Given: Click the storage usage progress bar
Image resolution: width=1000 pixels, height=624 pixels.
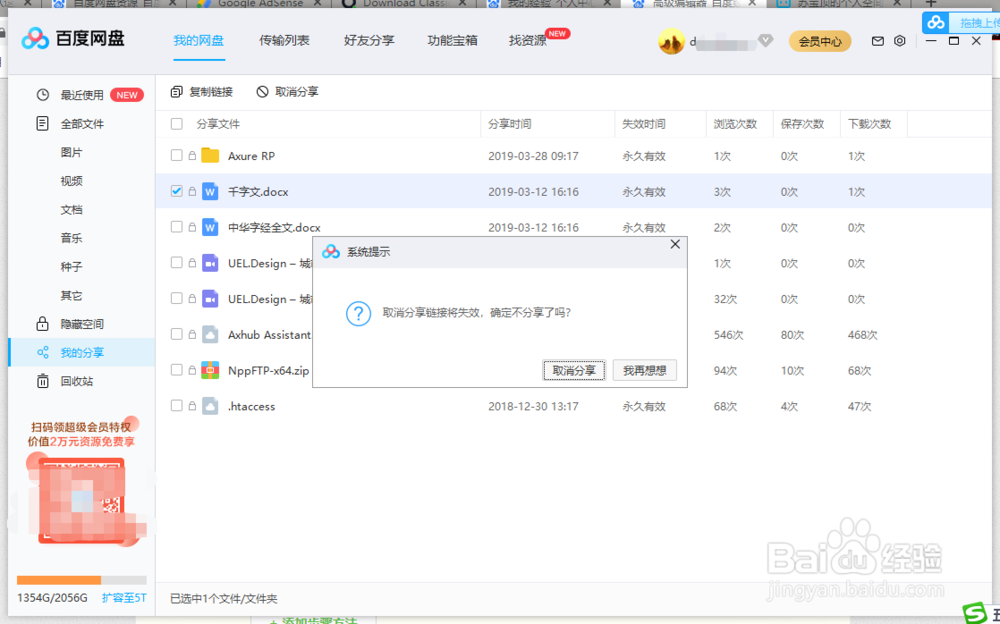Looking at the screenshot, I should tap(82, 580).
